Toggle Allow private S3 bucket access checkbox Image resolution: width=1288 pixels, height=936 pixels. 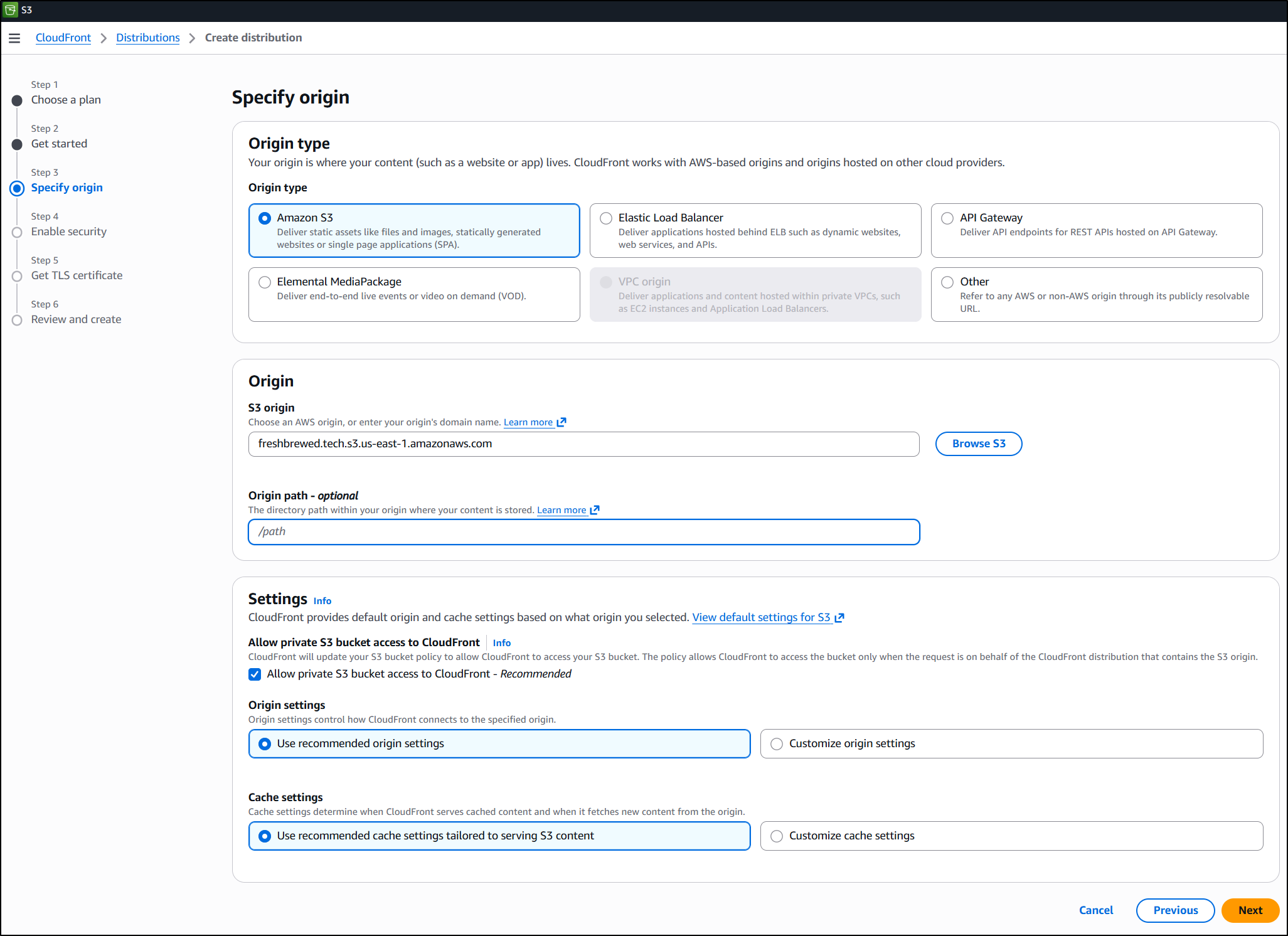[x=255, y=674]
